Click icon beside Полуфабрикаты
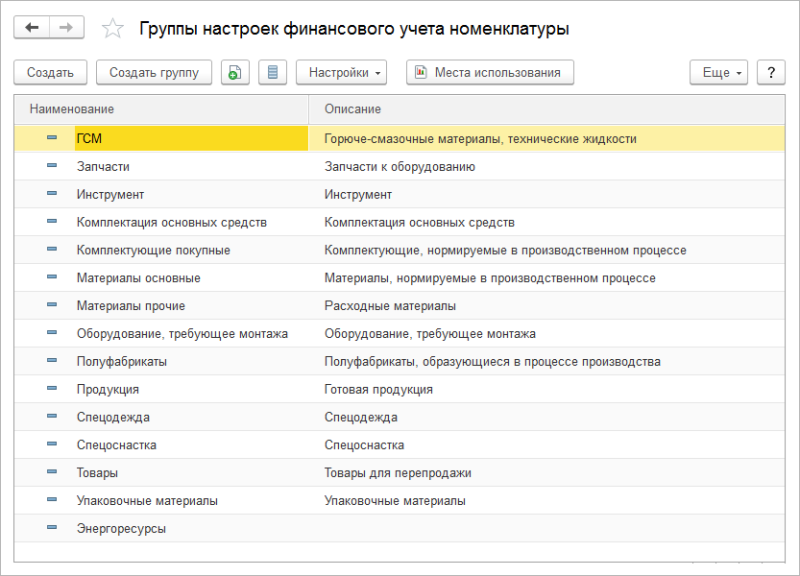The height and width of the screenshot is (576, 800). [52, 360]
